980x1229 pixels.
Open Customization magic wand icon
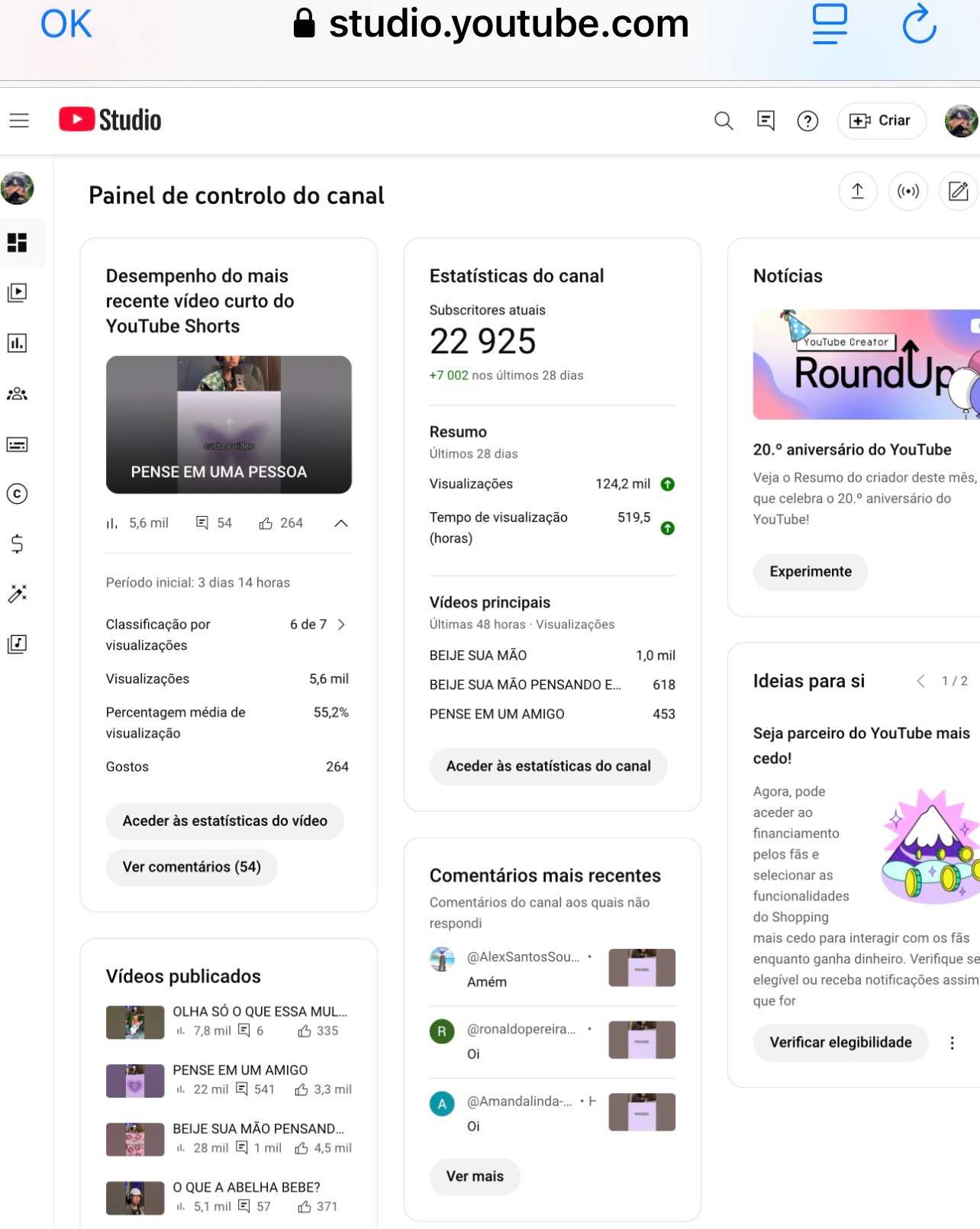click(18, 593)
